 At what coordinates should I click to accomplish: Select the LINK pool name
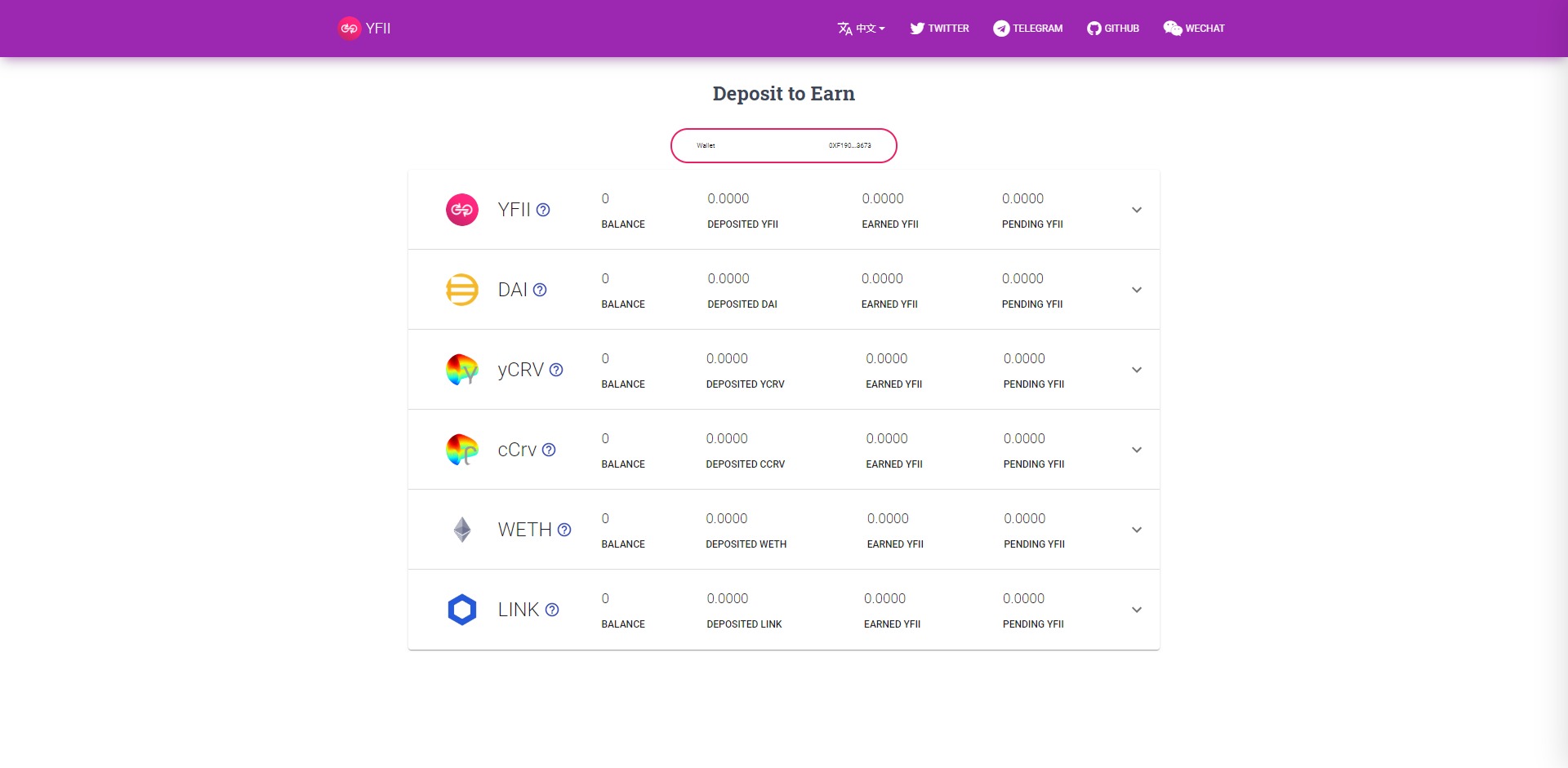[519, 610]
